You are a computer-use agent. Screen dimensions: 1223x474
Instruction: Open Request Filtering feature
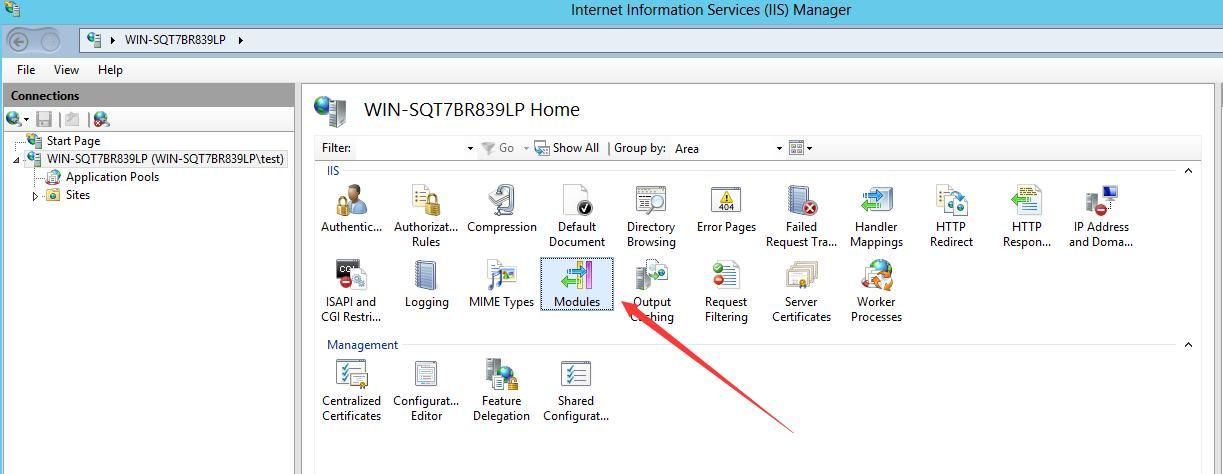tap(726, 291)
